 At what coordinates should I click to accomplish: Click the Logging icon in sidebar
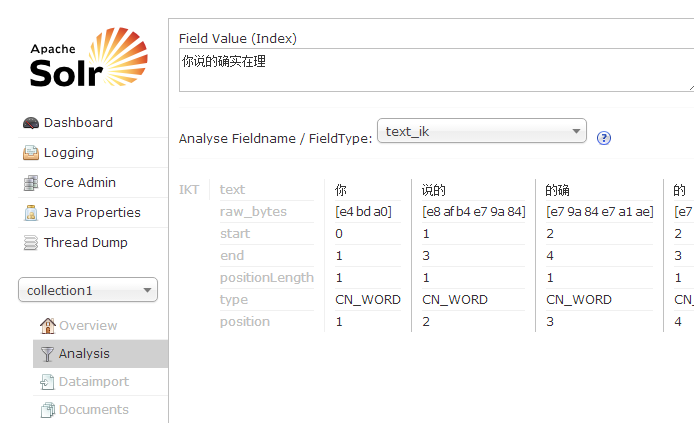(x=31, y=153)
